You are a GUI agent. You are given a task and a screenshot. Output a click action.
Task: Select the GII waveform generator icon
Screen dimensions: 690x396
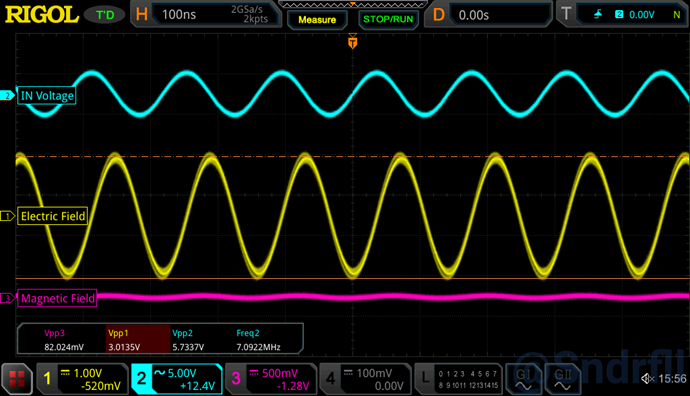562,379
